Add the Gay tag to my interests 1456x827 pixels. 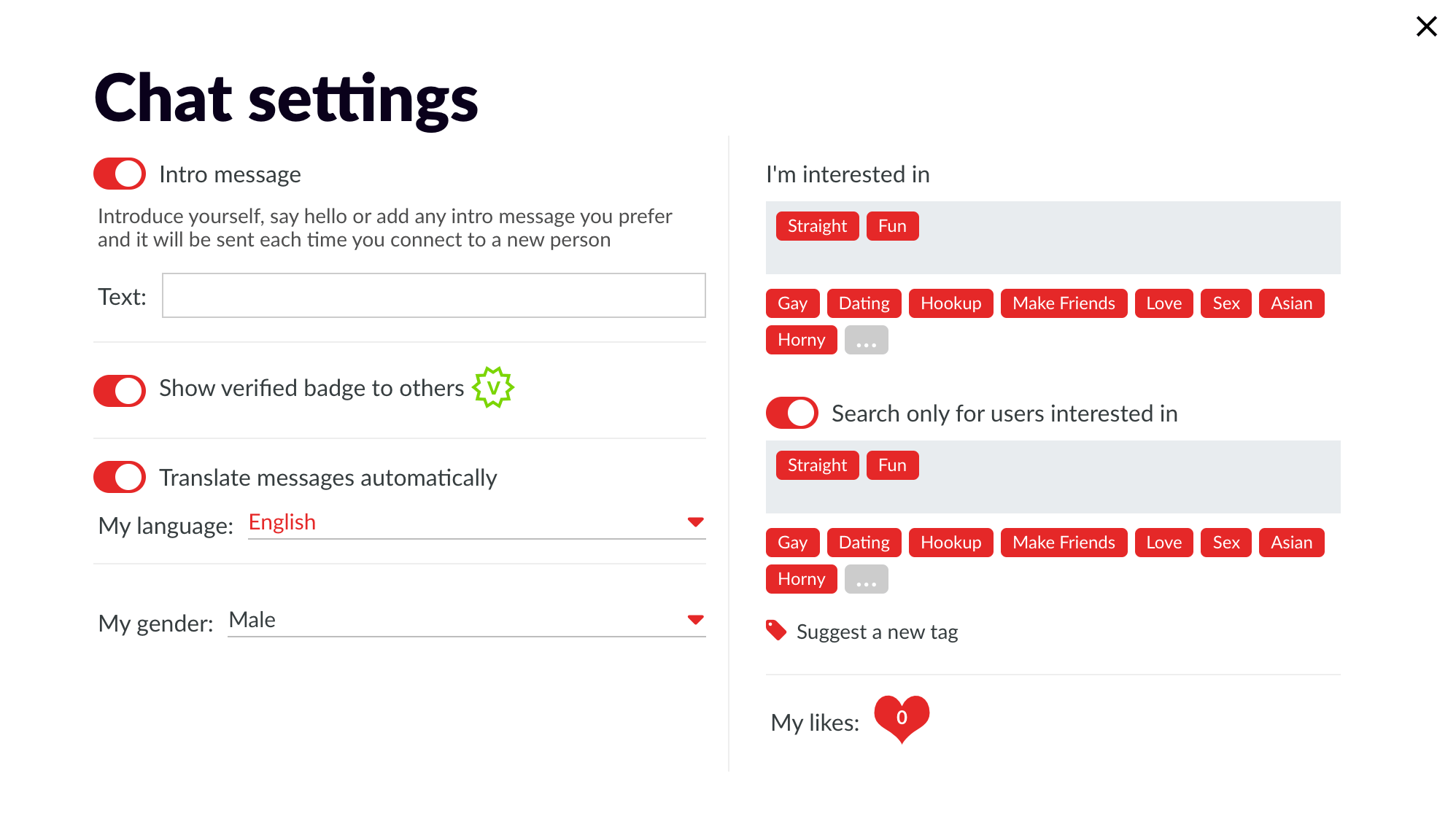coord(792,303)
